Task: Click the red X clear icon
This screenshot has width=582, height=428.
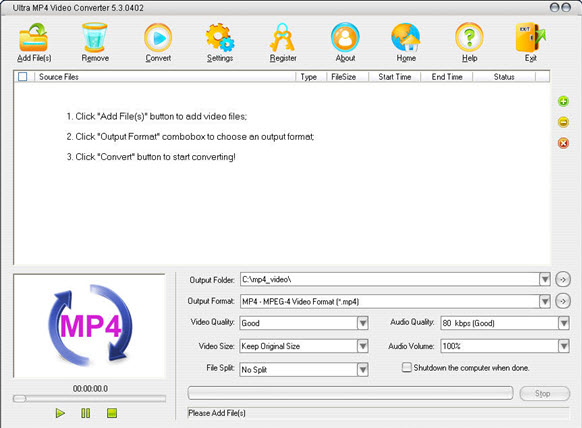Action: 563,143
